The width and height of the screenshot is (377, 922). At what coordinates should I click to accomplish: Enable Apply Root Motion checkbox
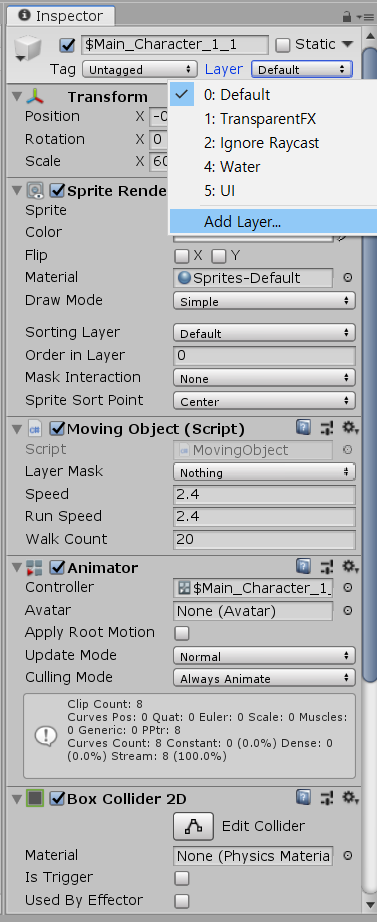point(182,633)
